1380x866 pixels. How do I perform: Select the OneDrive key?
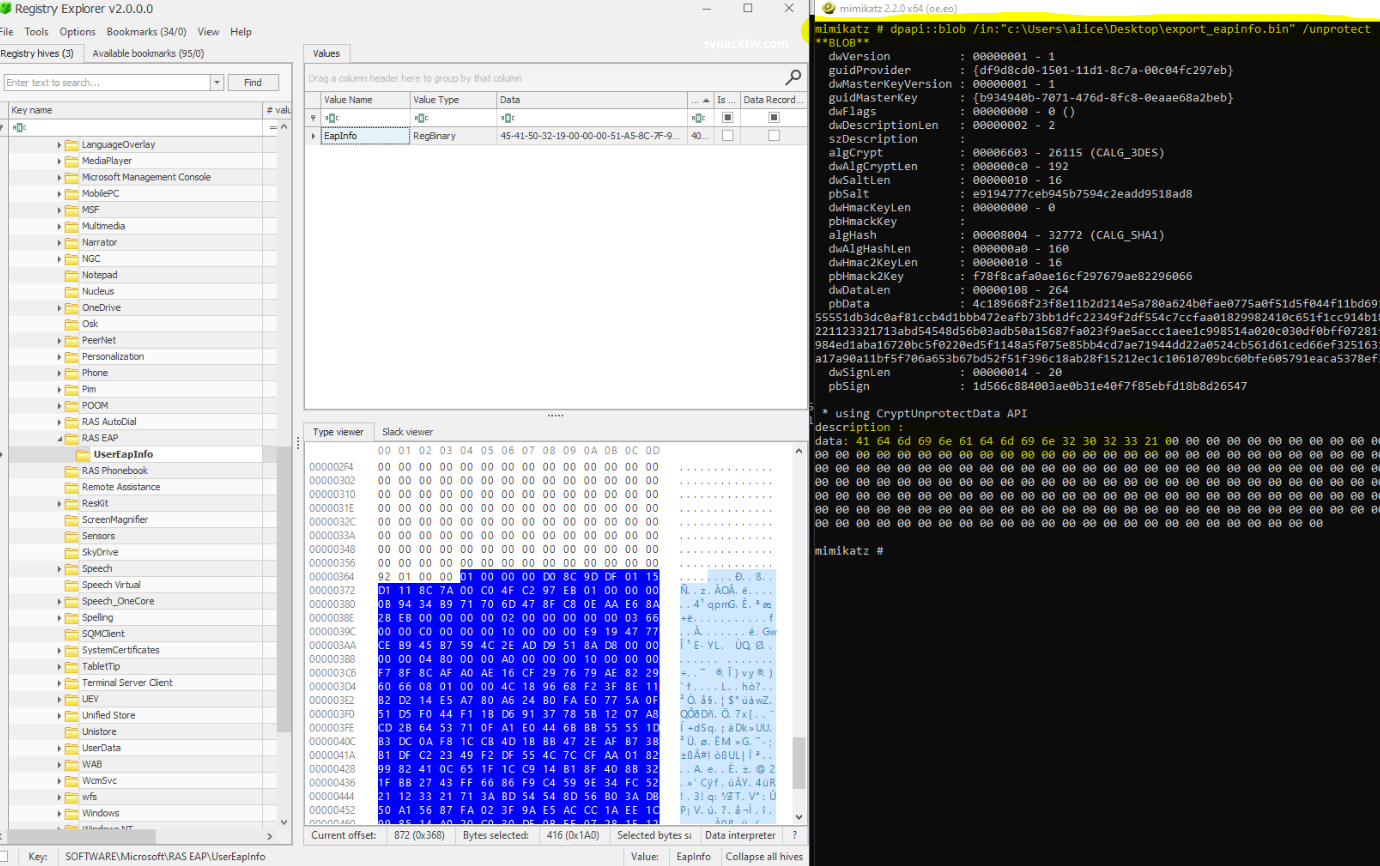point(101,308)
